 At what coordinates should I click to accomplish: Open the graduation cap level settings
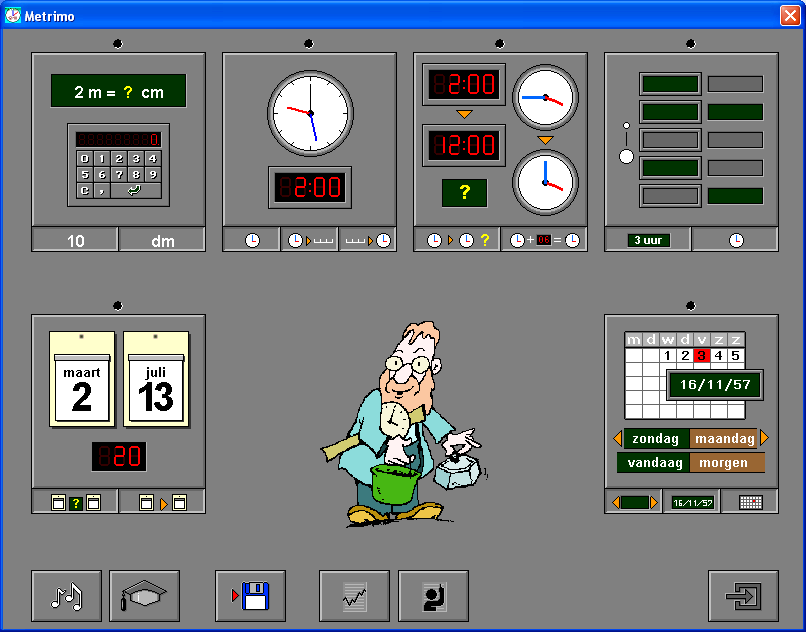pyautogui.click(x=144, y=596)
